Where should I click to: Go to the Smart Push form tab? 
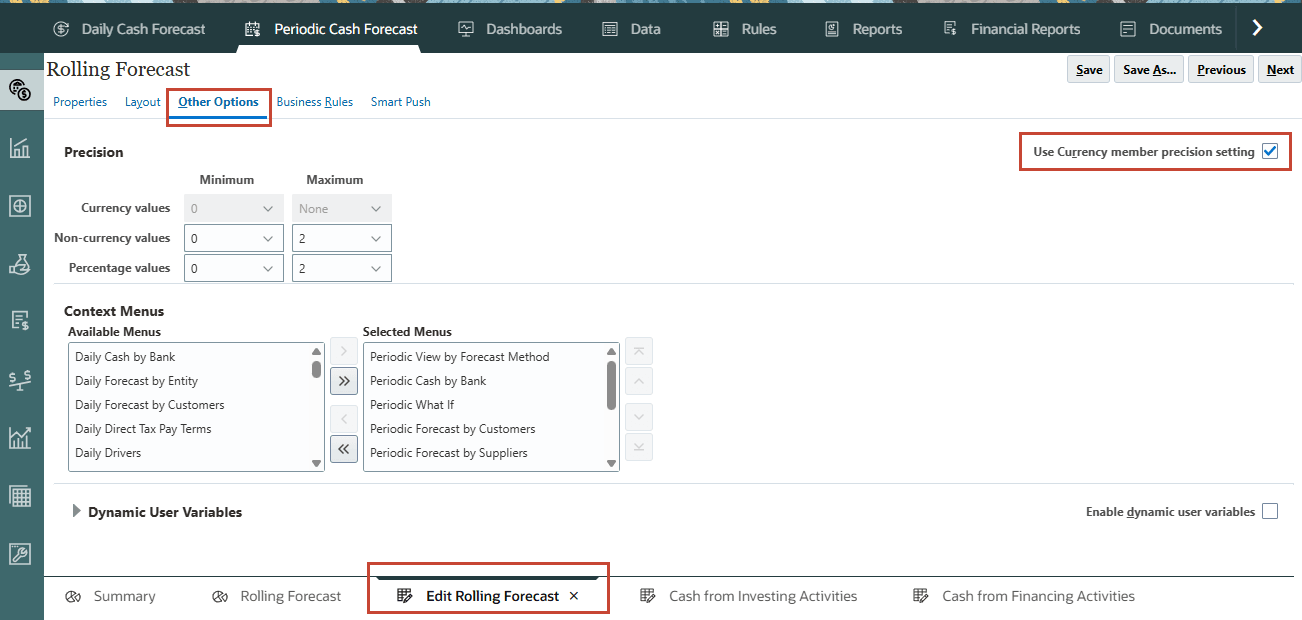[401, 102]
